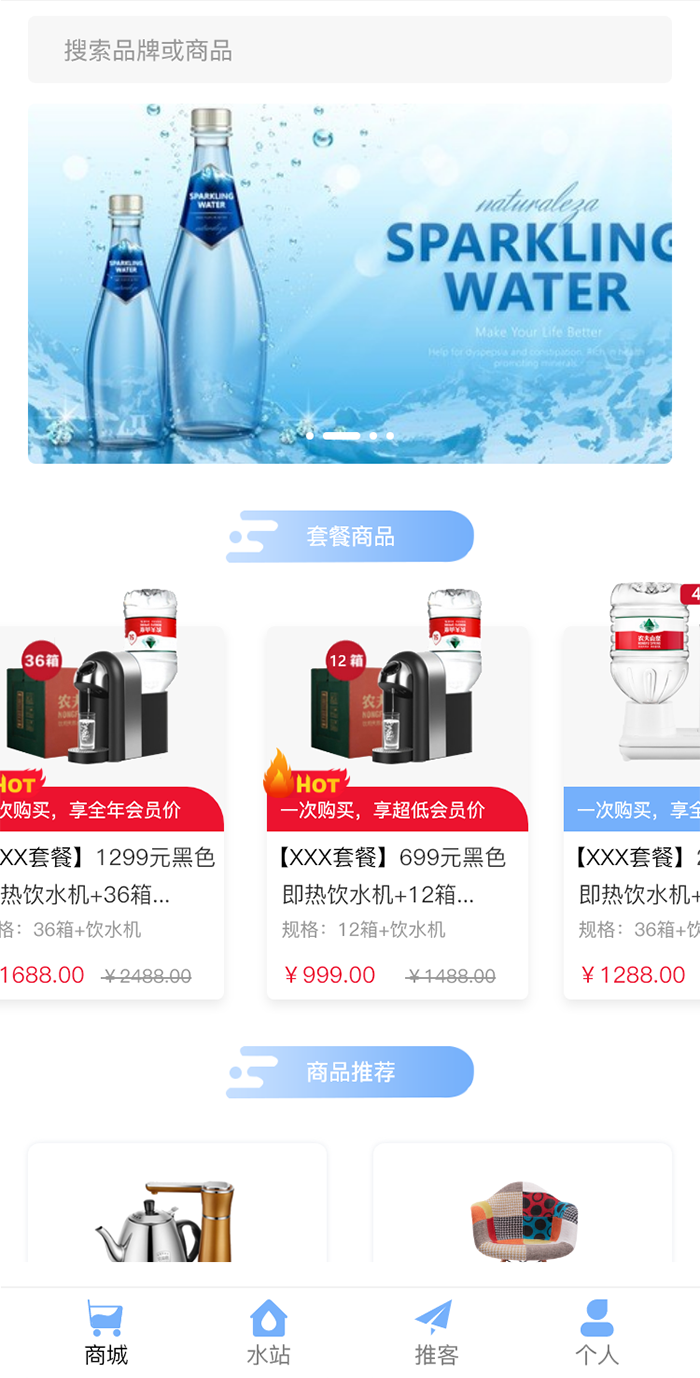
Task: Open the electric kettle product thumbnail
Action: point(166,1220)
